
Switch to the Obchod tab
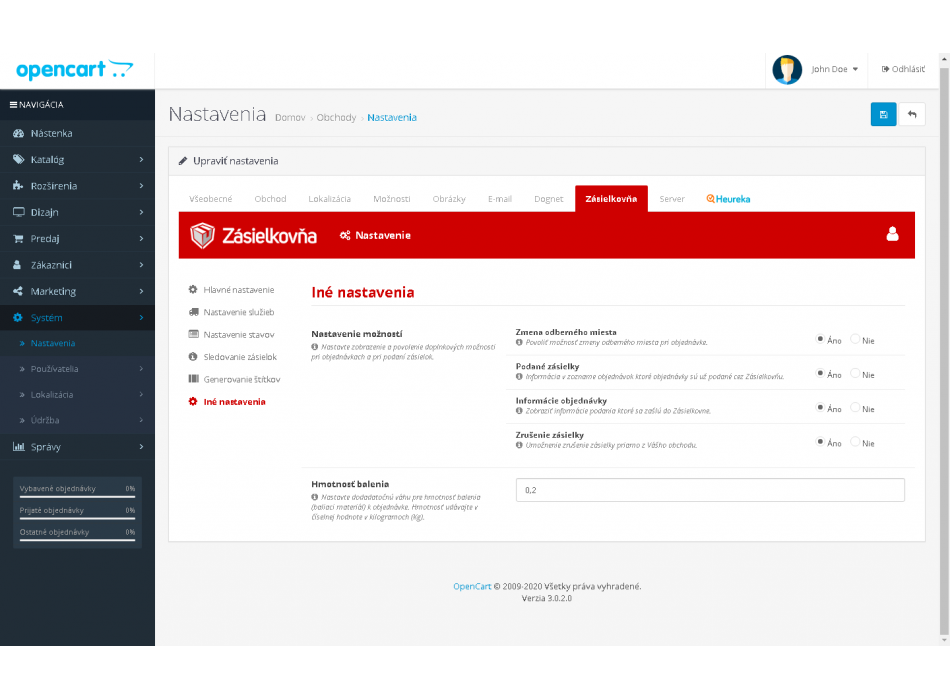tap(270, 199)
